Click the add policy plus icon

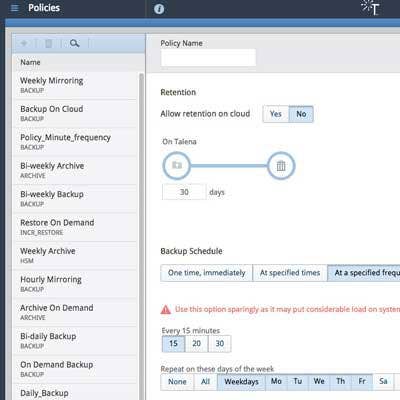[x=24, y=43]
